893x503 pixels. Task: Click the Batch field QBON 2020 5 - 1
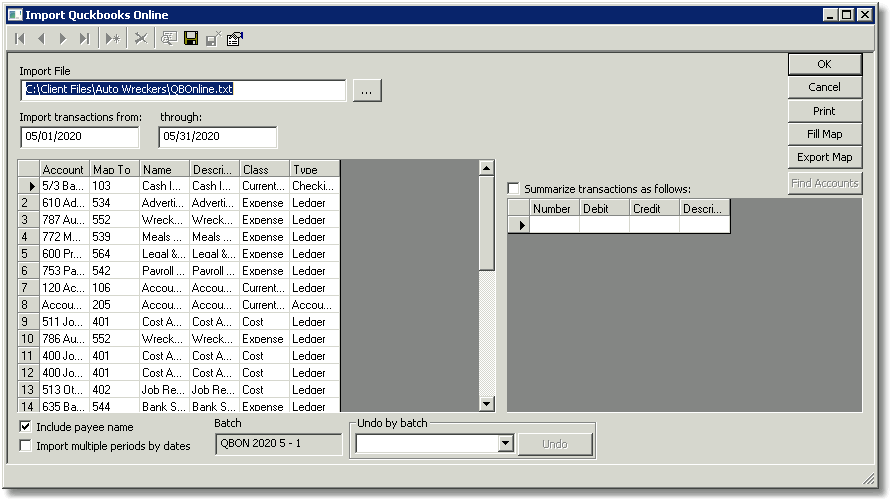pyautogui.click(x=278, y=444)
